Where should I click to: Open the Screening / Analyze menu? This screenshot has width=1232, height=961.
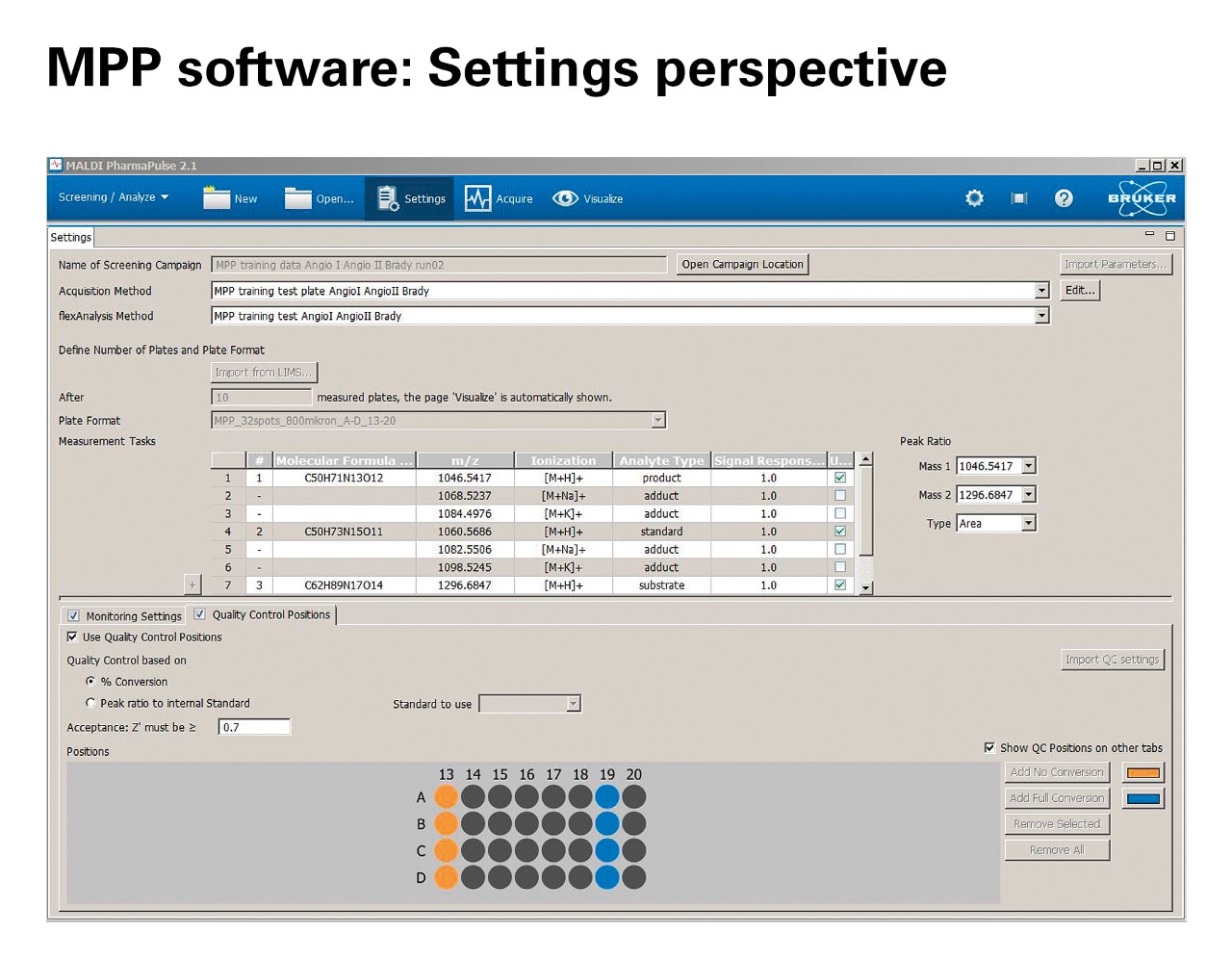pos(113,197)
